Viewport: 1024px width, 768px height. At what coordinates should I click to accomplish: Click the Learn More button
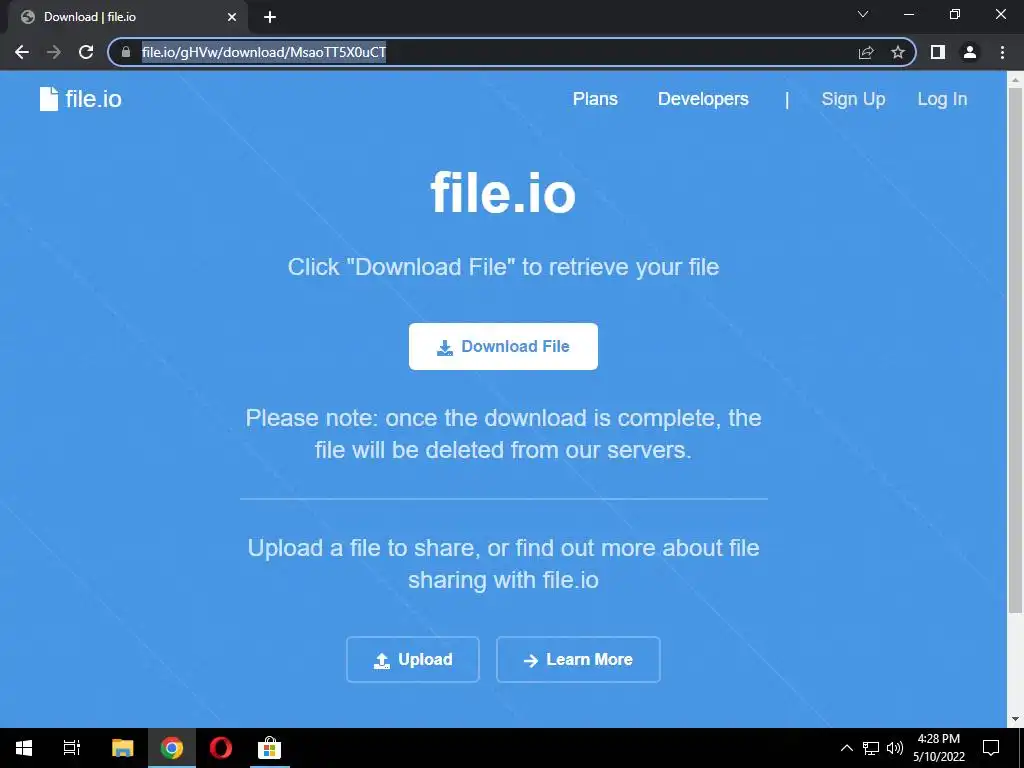coord(578,660)
